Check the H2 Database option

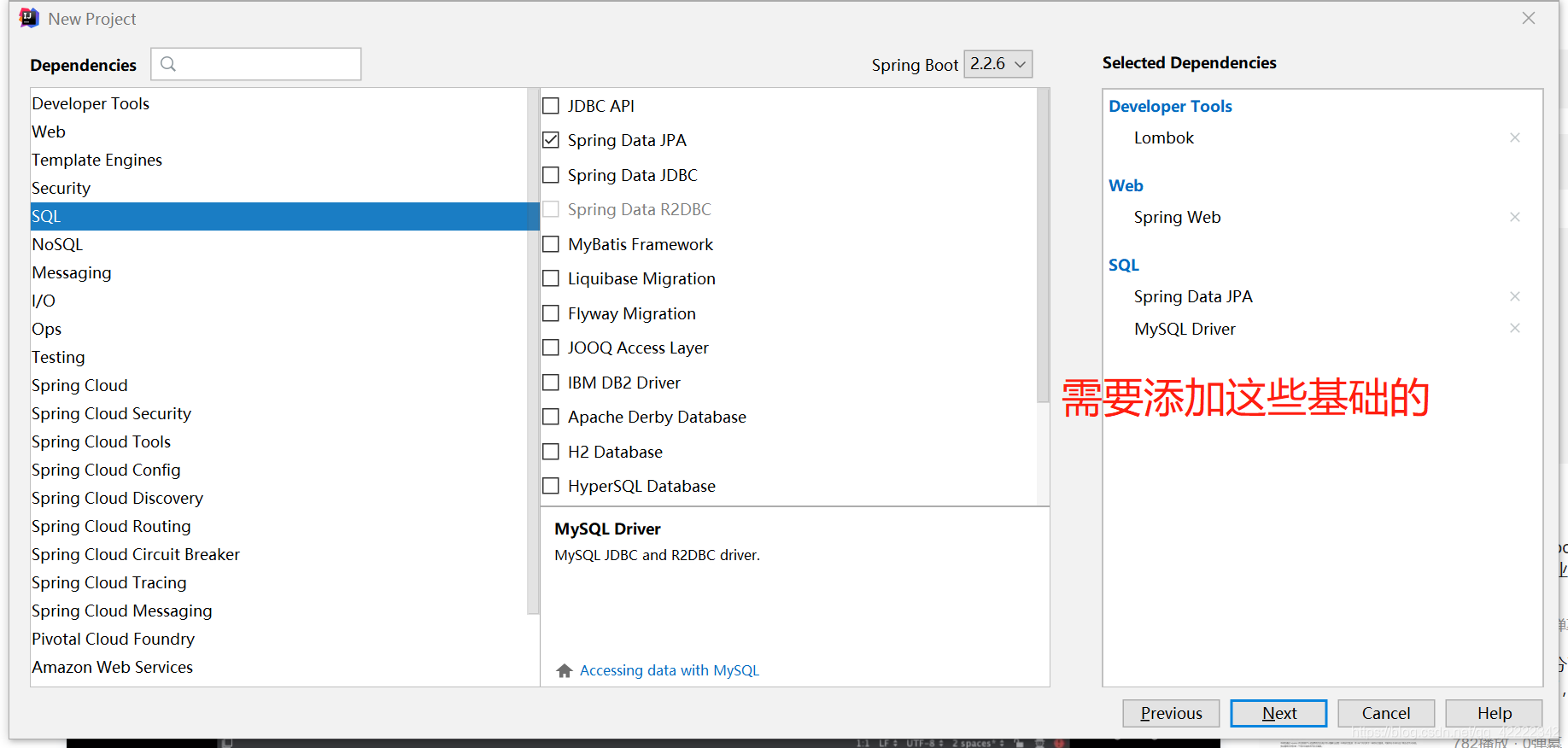551,452
